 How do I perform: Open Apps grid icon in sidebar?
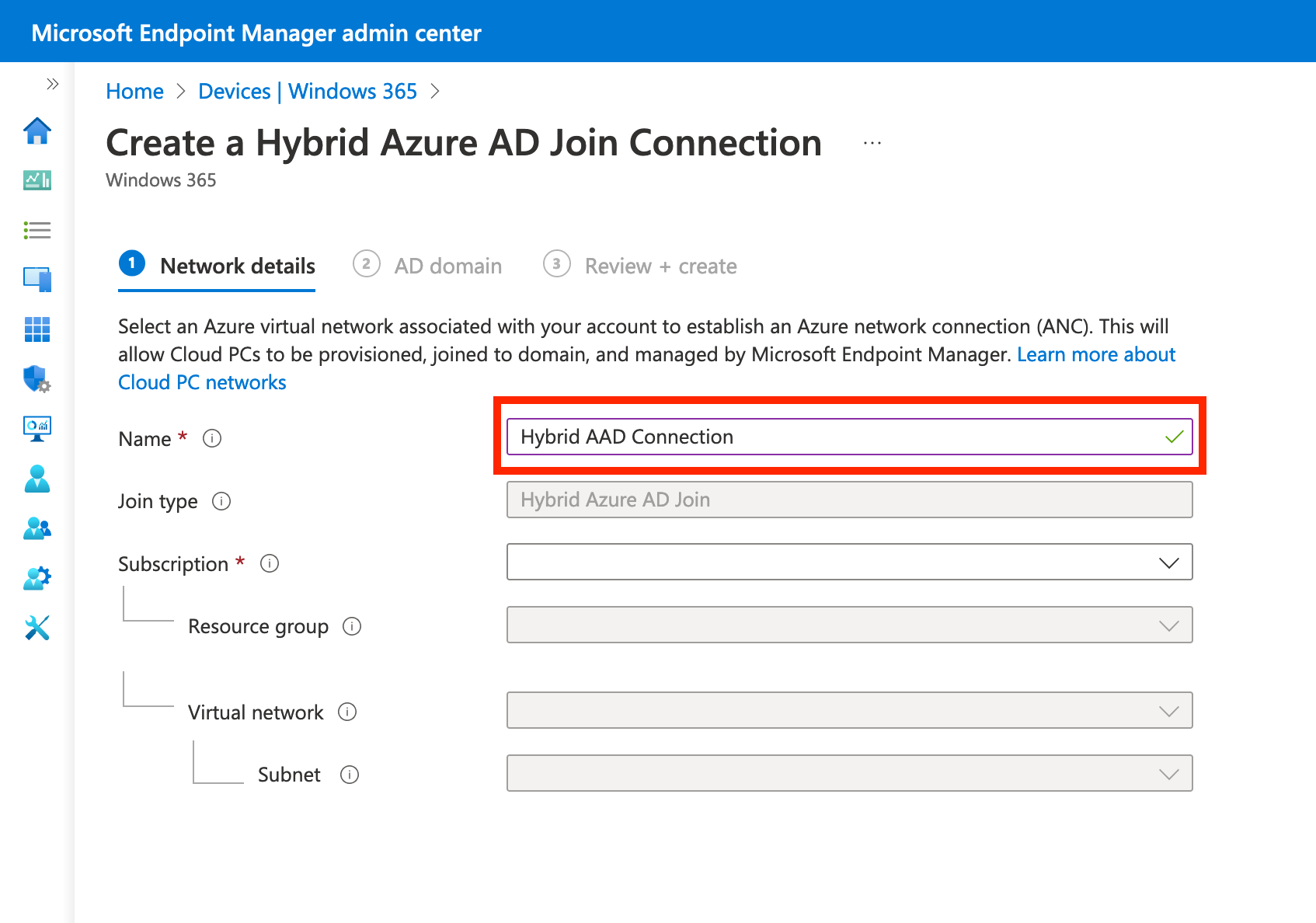(37, 329)
